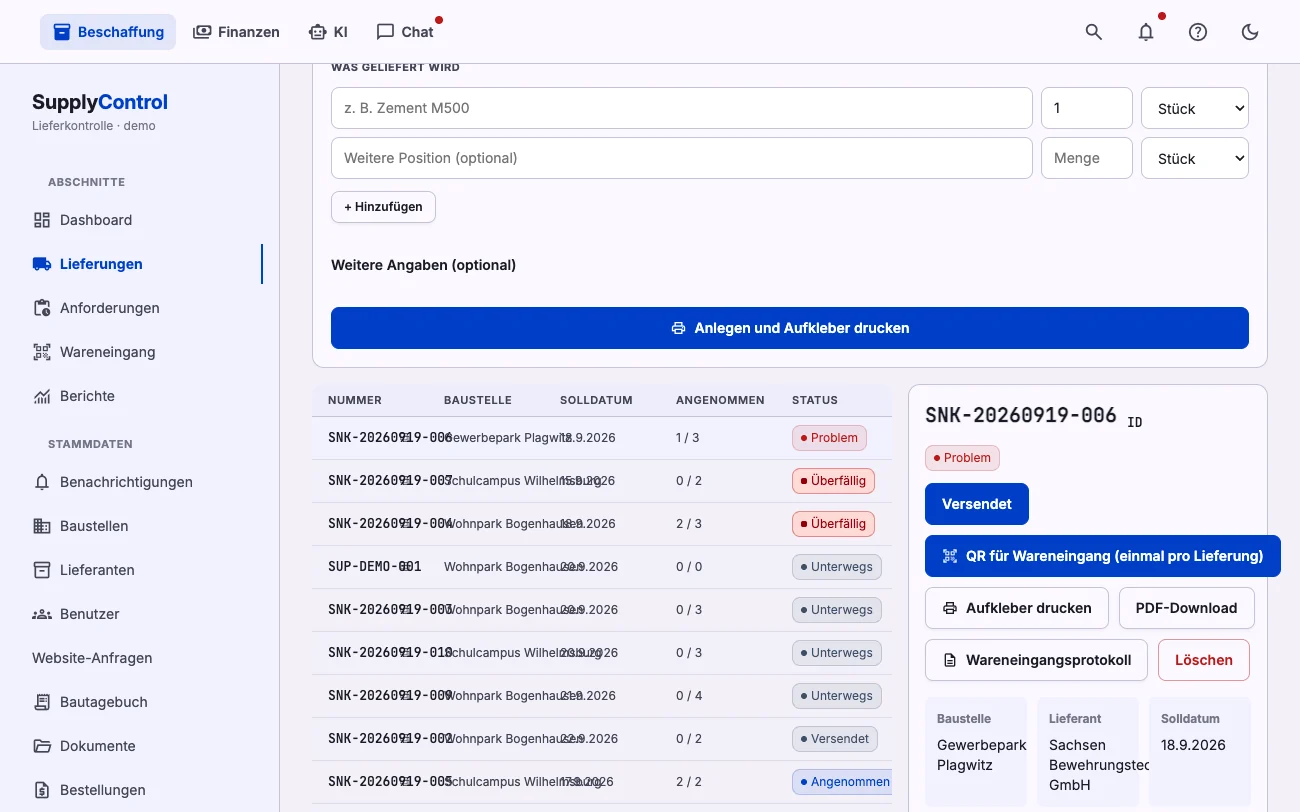Image resolution: width=1300 pixels, height=812 pixels.
Task: Click the Berichte chart icon
Action: pos(42,396)
